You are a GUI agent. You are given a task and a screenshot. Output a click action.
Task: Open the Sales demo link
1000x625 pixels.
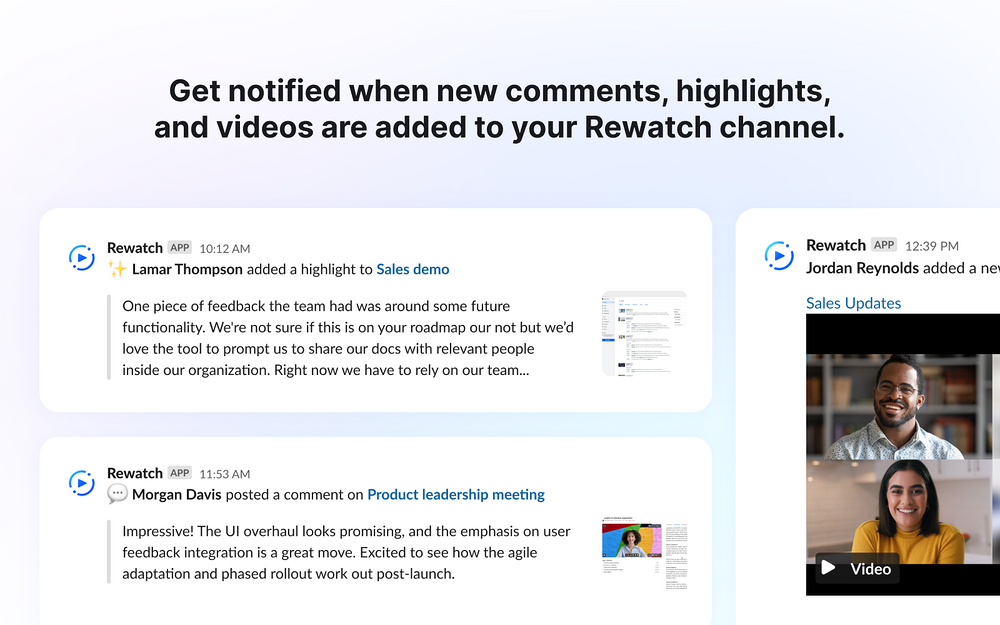pyautogui.click(x=413, y=269)
